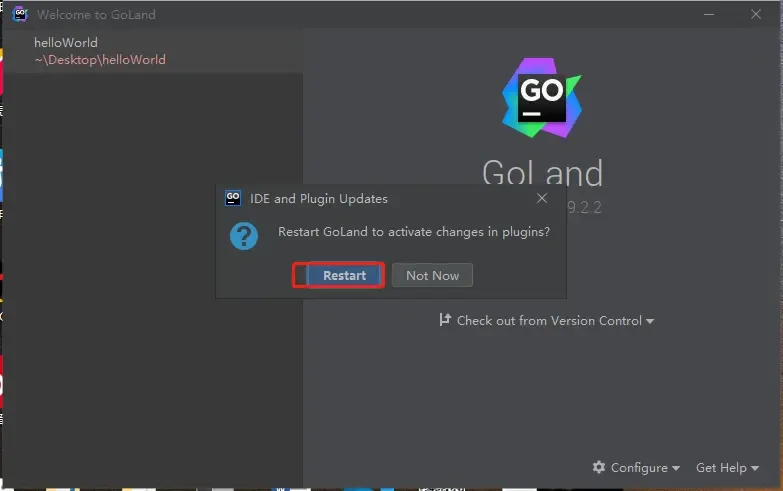
Task: Click the large GoLand logo
Action: click(541, 97)
